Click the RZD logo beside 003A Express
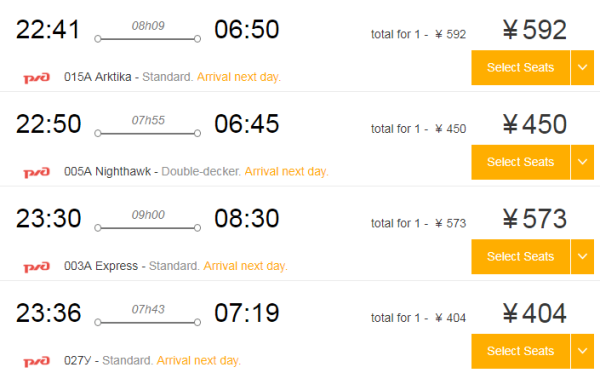This screenshot has height=373, width=600. click(37, 267)
